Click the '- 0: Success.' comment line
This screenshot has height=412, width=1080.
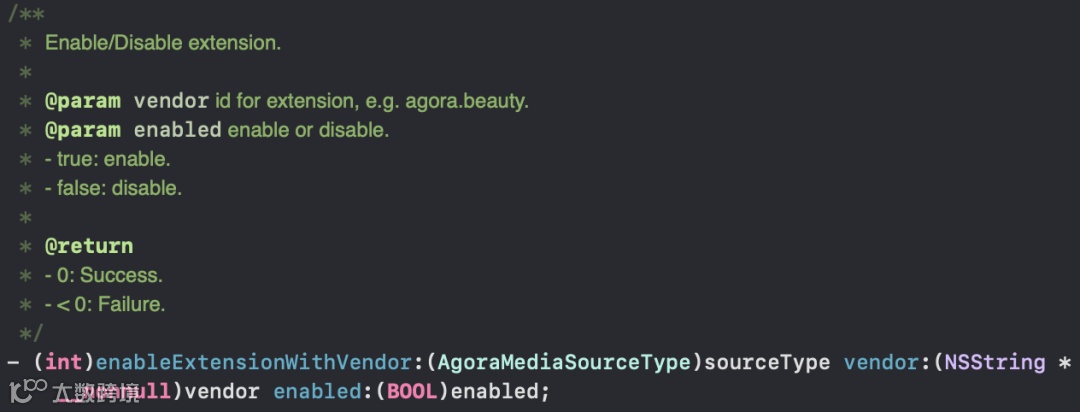(x=104, y=275)
